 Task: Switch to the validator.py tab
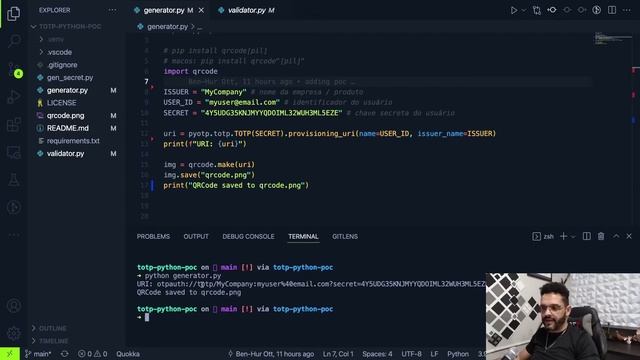pyautogui.click(x=247, y=11)
